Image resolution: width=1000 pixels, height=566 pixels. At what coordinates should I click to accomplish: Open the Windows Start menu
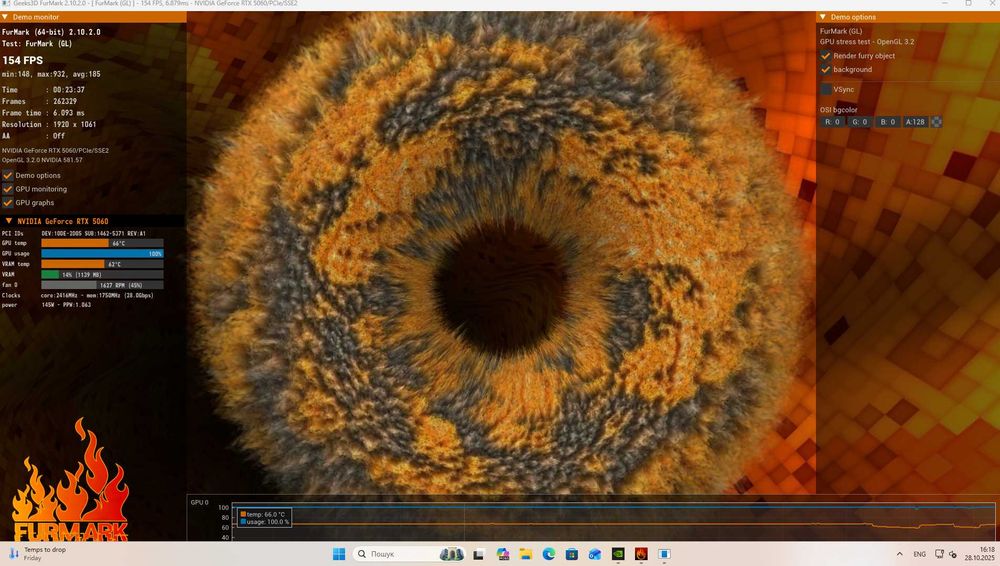tap(339, 554)
